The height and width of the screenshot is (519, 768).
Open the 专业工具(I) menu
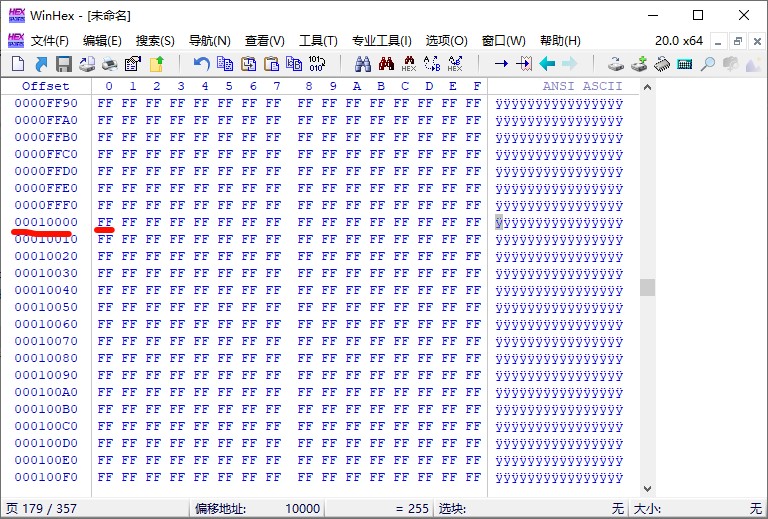tap(382, 41)
